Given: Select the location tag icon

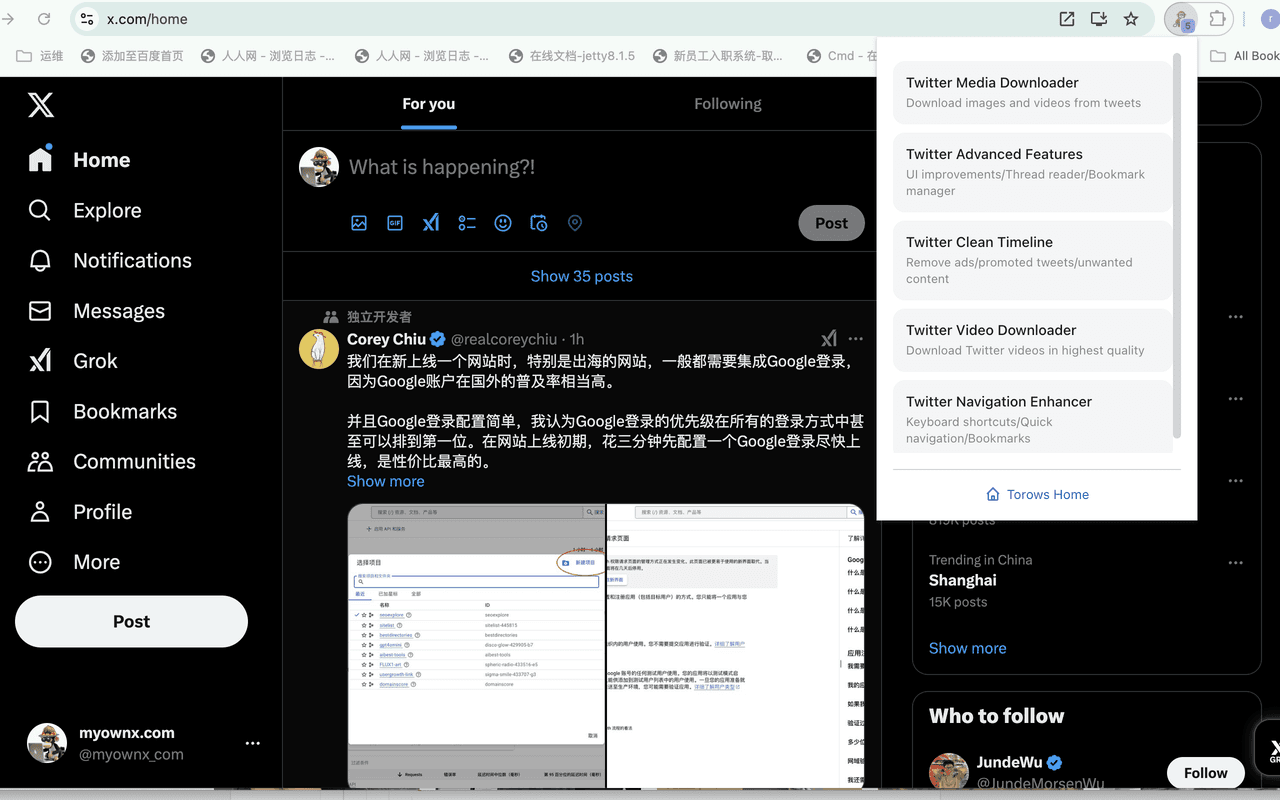Looking at the screenshot, I should [x=575, y=223].
